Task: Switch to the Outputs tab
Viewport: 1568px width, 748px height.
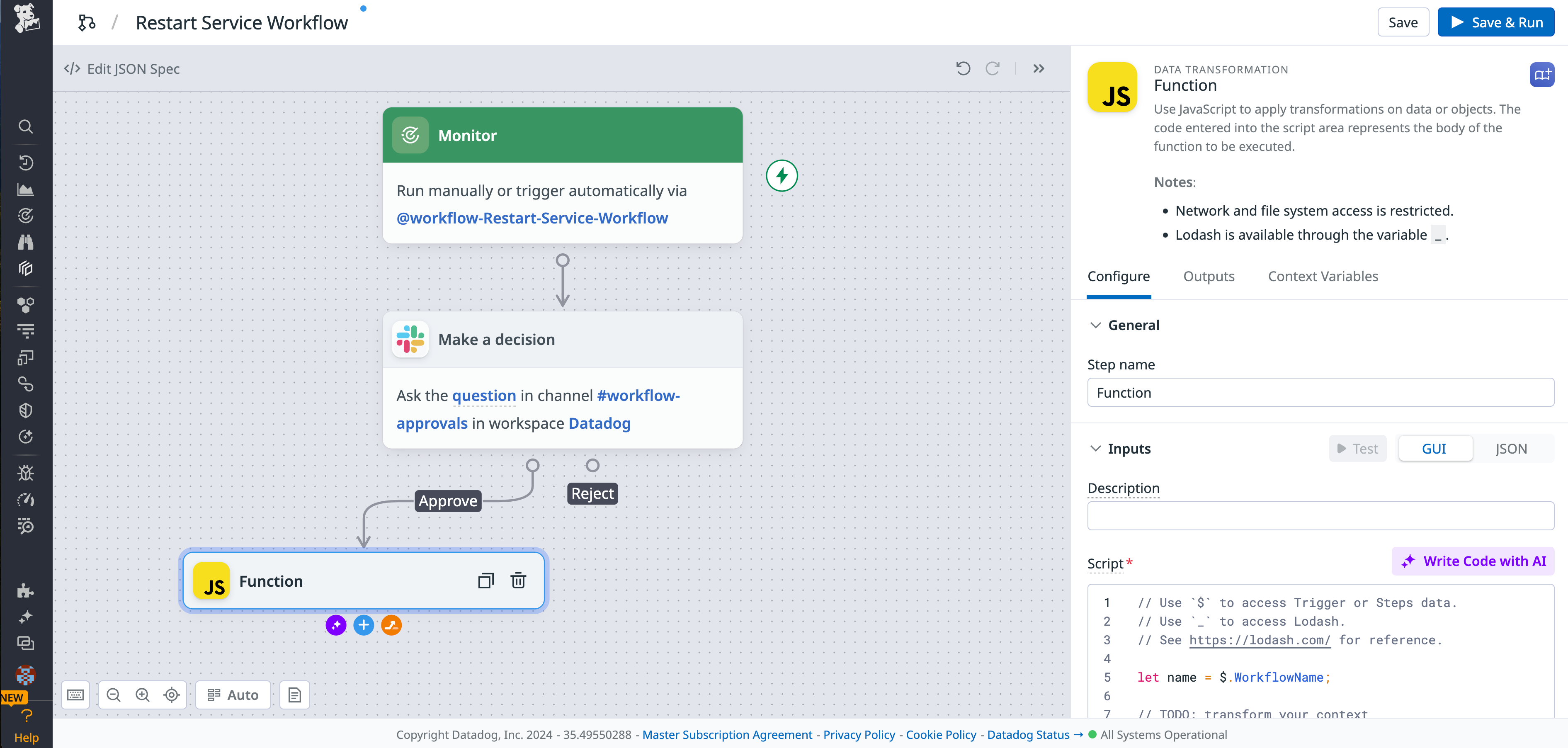Action: coord(1209,276)
